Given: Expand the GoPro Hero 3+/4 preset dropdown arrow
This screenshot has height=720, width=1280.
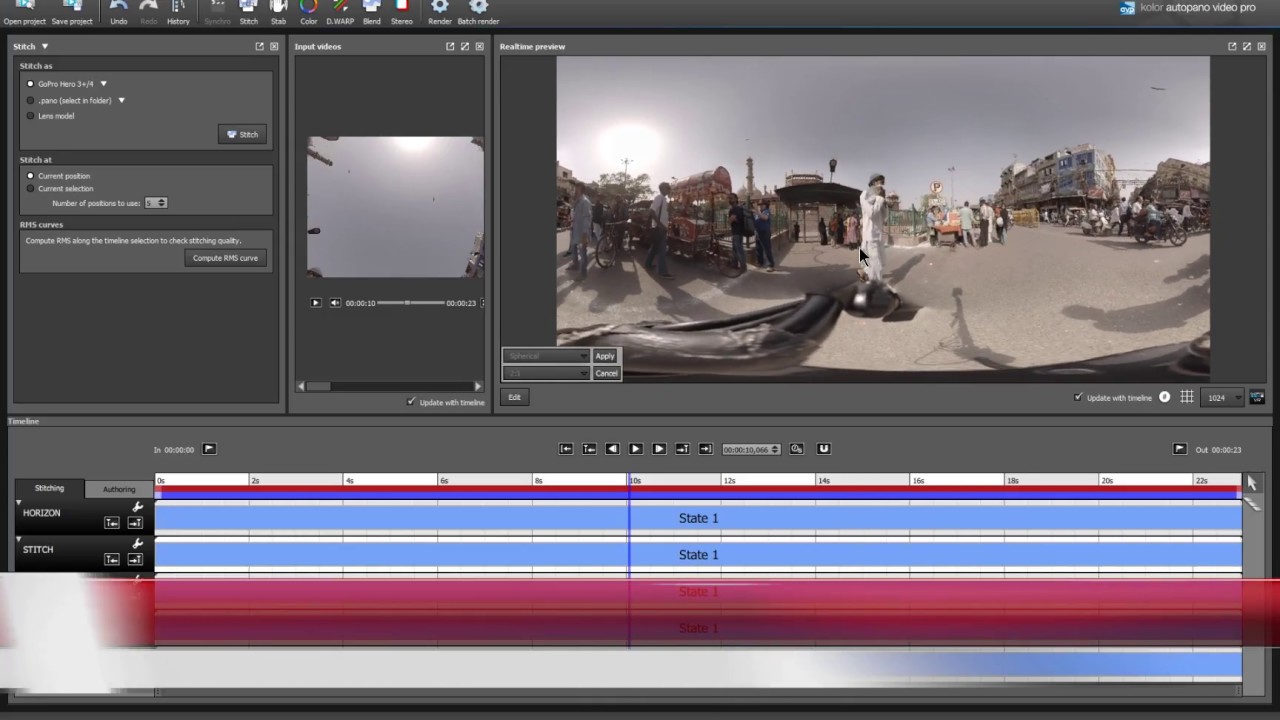Looking at the screenshot, I should click(x=103, y=84).
